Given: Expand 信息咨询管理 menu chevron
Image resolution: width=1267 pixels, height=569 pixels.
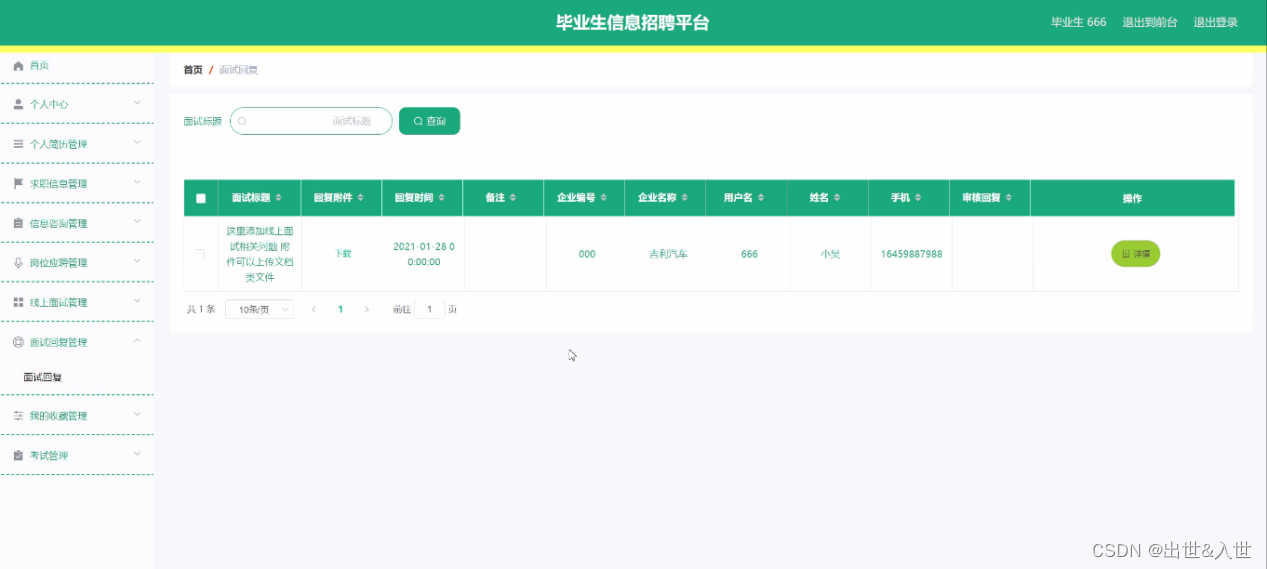Looking at the screenshot, I should tap(137, 222).
